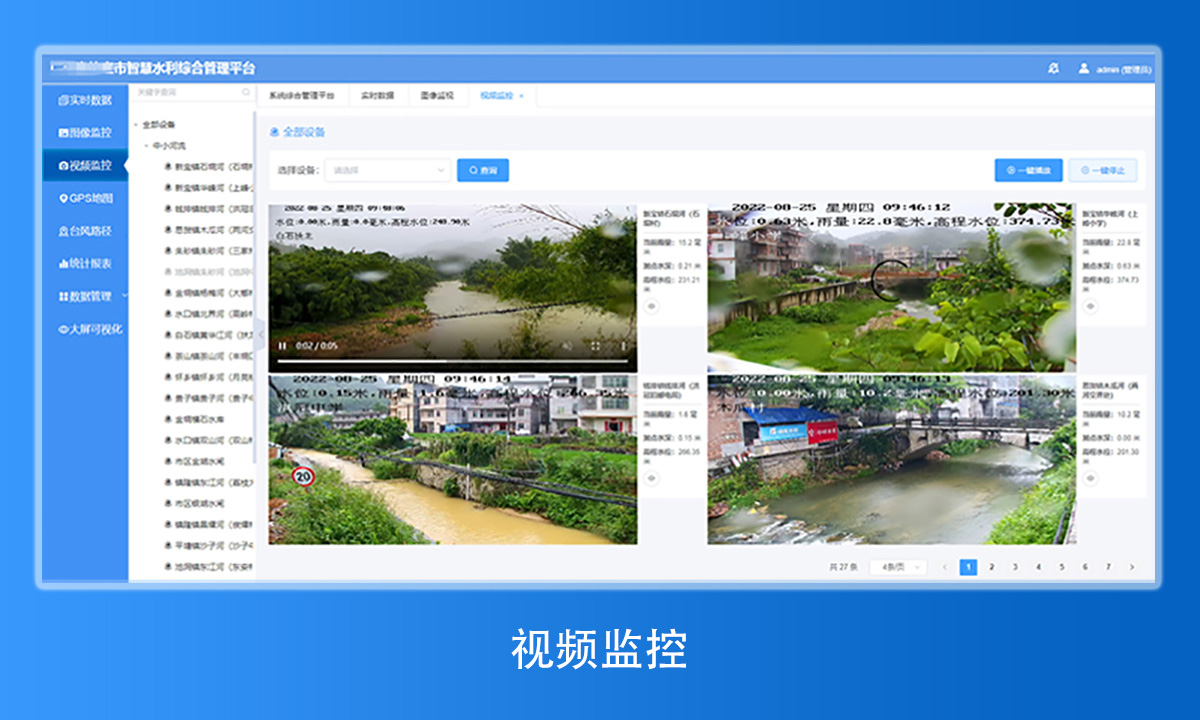Open GPS地图 sidebar item
Screen dimensions: 1200x720
coord(85,198)
